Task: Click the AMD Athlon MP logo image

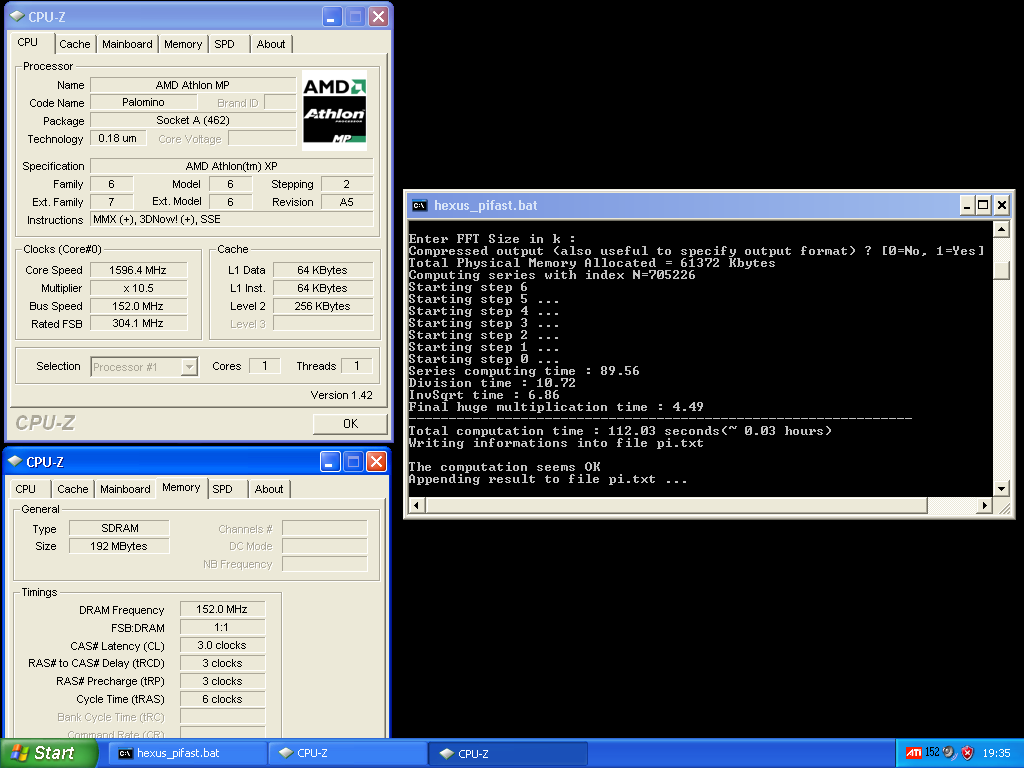Action: pos(334,110)
